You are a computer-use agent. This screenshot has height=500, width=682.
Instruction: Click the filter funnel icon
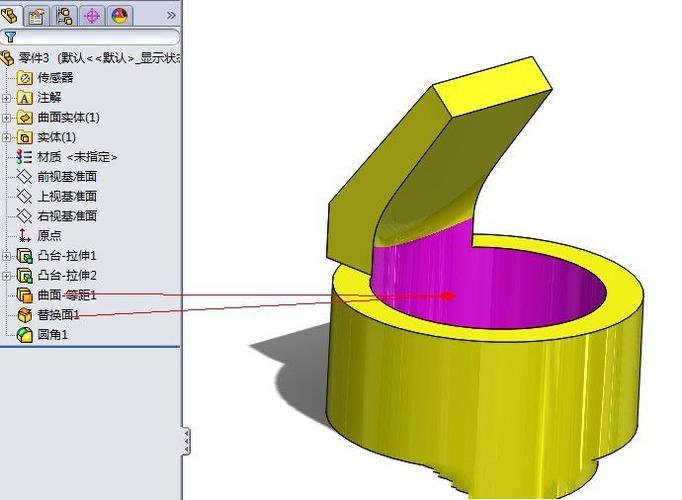(x=10, y=37)
